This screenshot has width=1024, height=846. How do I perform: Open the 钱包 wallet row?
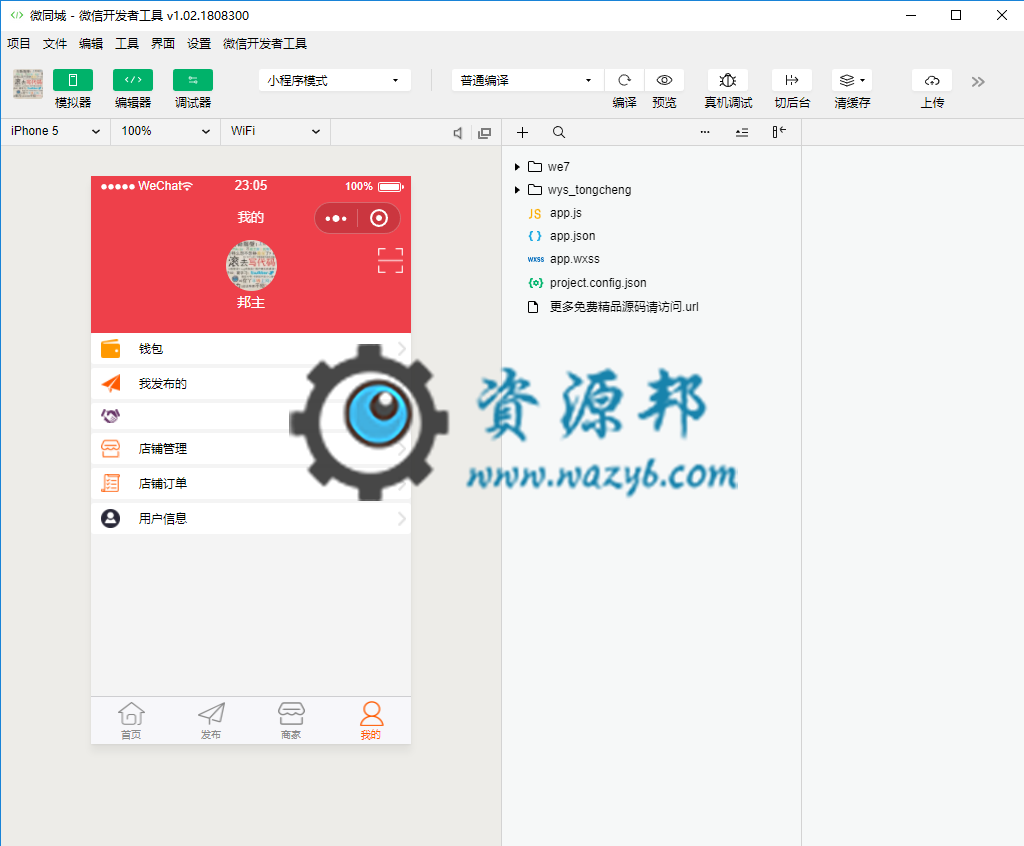pos(251,349)
